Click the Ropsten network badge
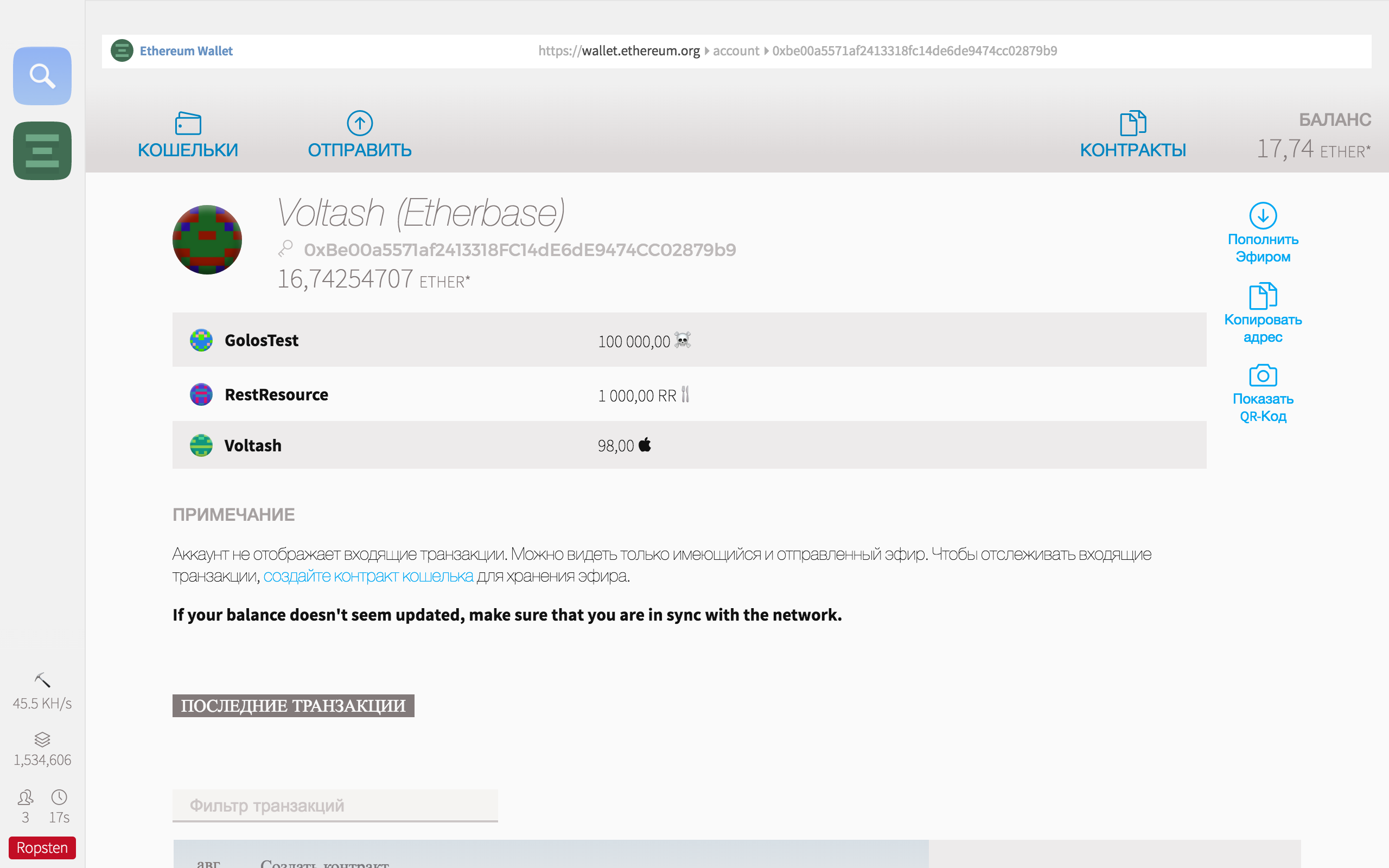 (x=42, y=848)
